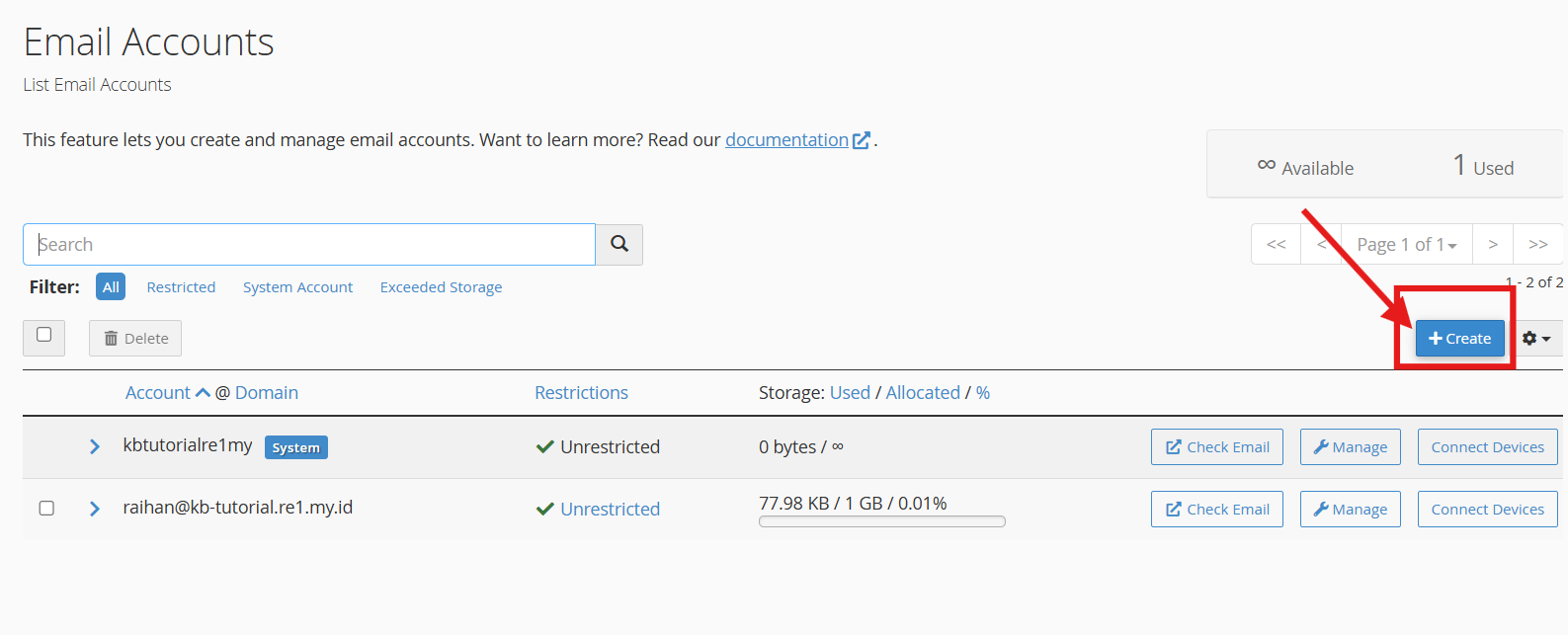The image size is (1568, 635).
Task: Filter by Exceeded Storage
Action: [441, 287]
